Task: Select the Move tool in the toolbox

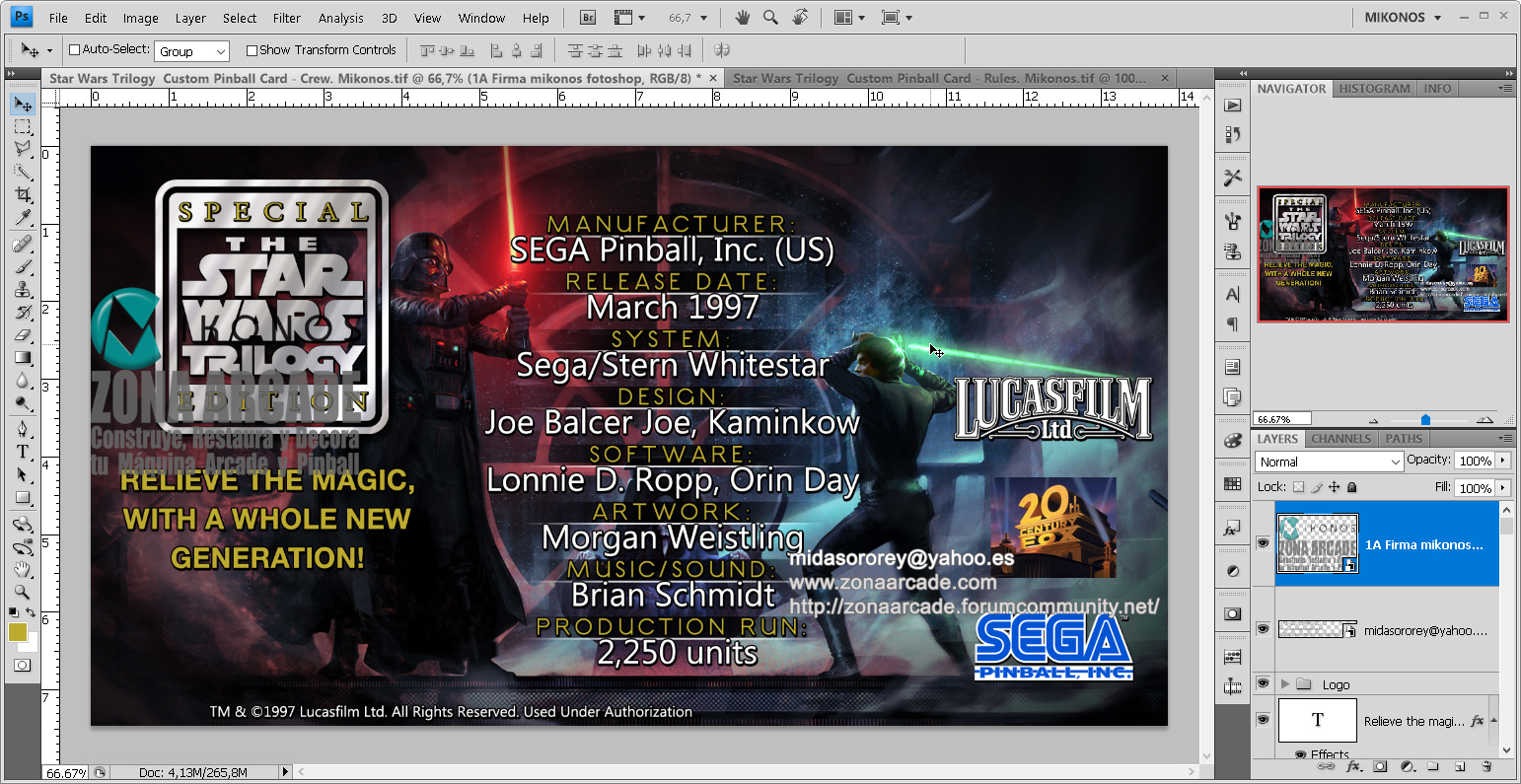Action: pyautogui.click(x=23, y=104)
